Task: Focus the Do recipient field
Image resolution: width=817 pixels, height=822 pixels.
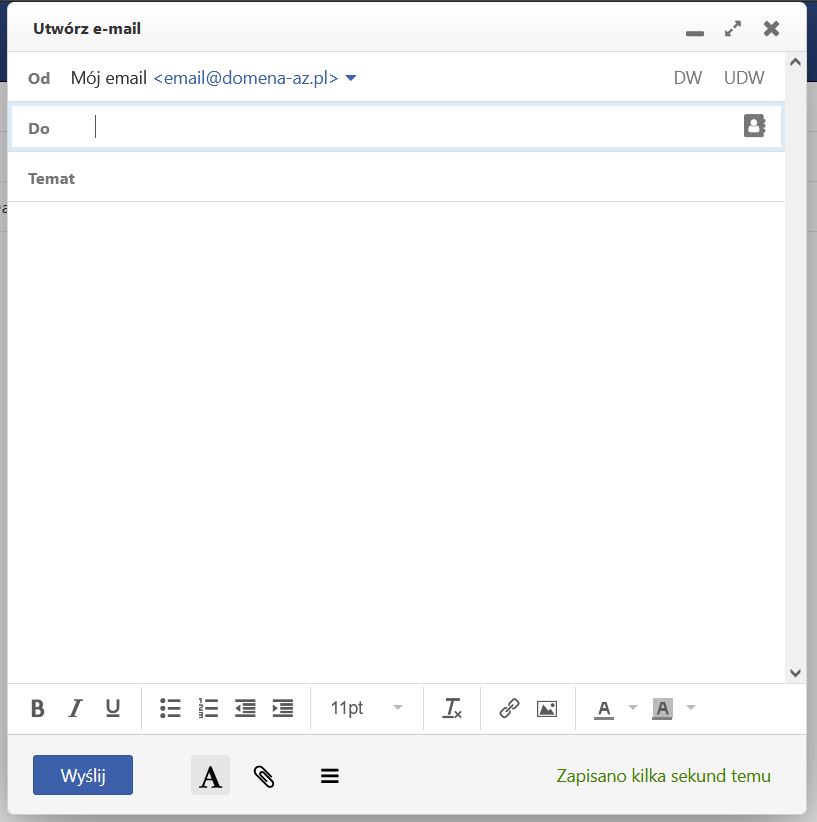Action: (x=397, y=127)
